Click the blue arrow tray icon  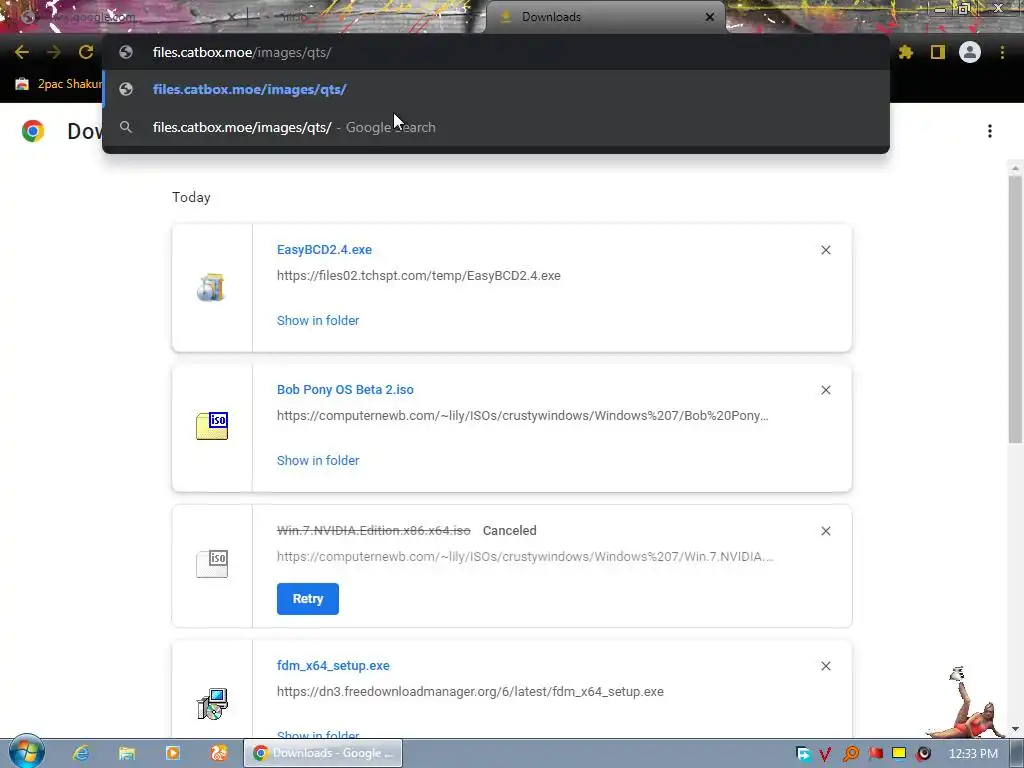pyautogui.click(x=803, y=754)
